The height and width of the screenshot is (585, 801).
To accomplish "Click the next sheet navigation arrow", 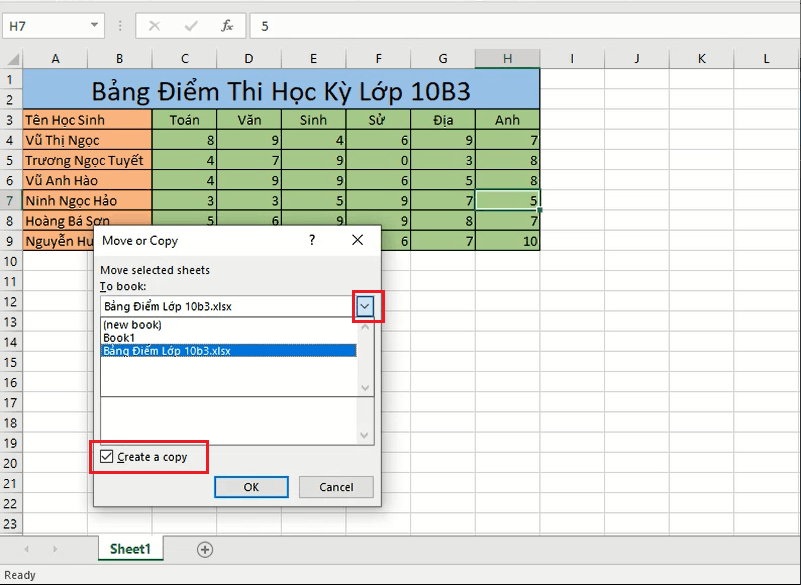I will [55, 549].
